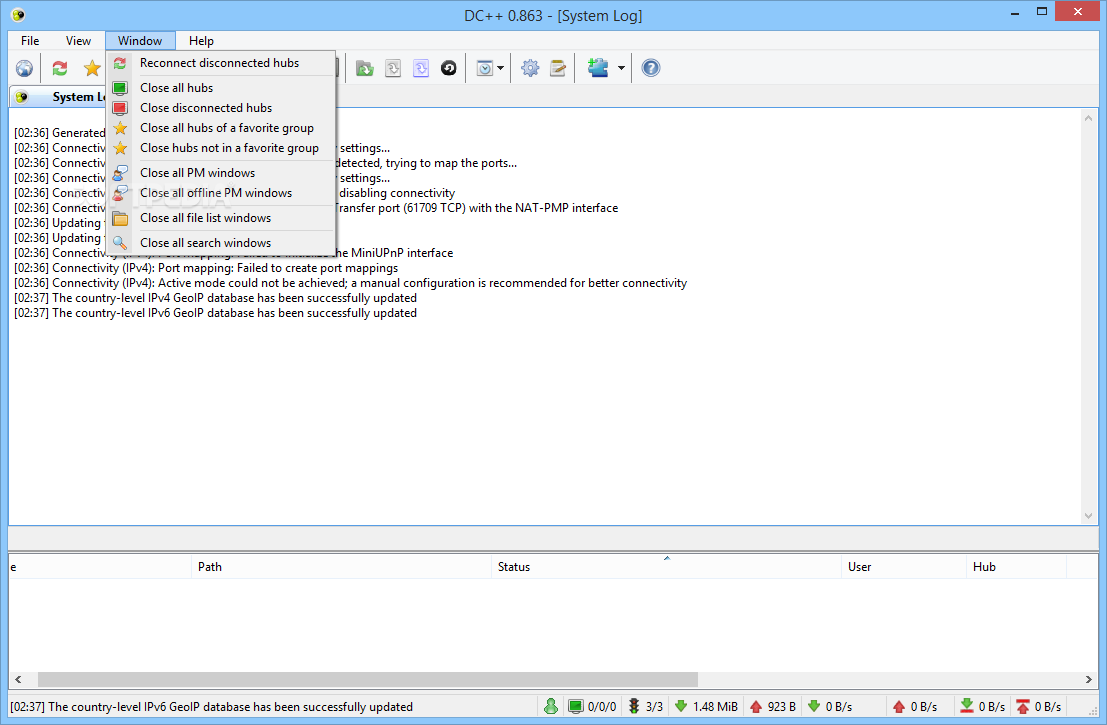
Task: Click the gray document refresh toolbar icon
Action: 393,68
